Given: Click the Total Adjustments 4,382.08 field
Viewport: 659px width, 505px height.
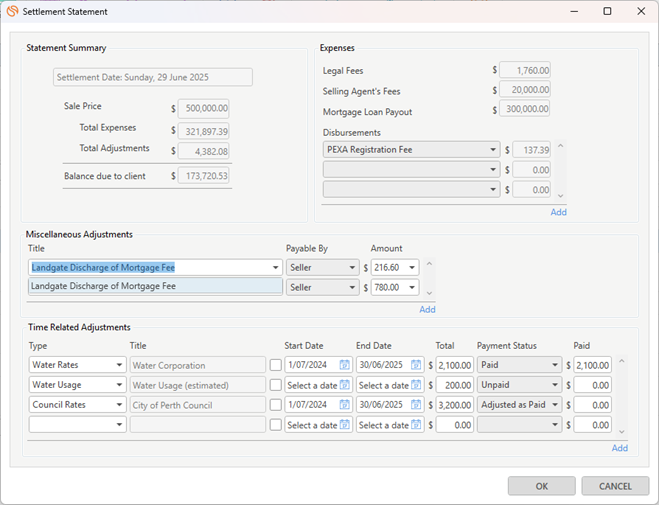Looking at the screenshot, I should 203,151.
